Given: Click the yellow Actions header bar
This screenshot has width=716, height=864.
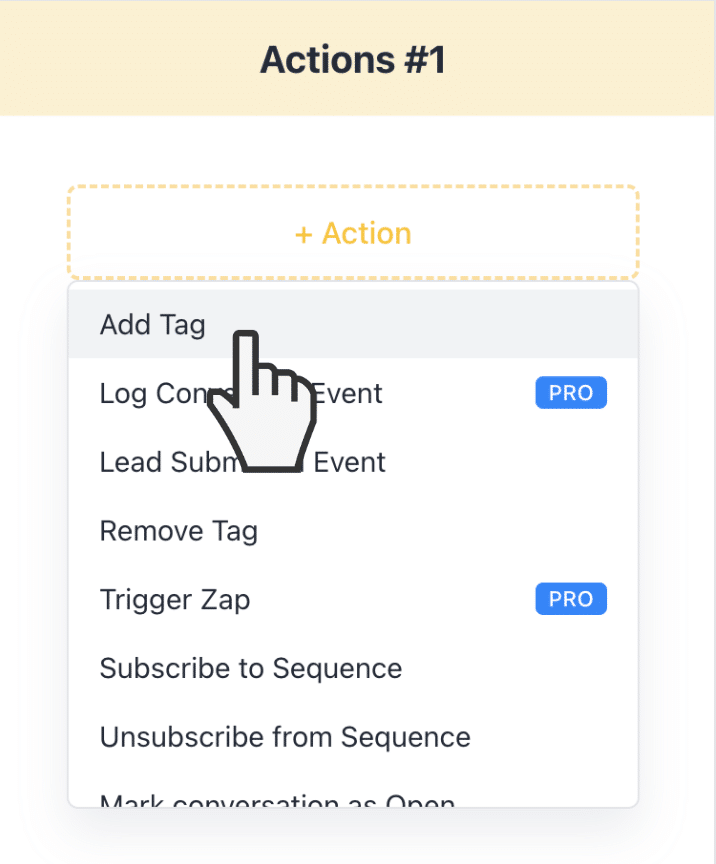Looking at the screenshot, I should tap(357, 58).
